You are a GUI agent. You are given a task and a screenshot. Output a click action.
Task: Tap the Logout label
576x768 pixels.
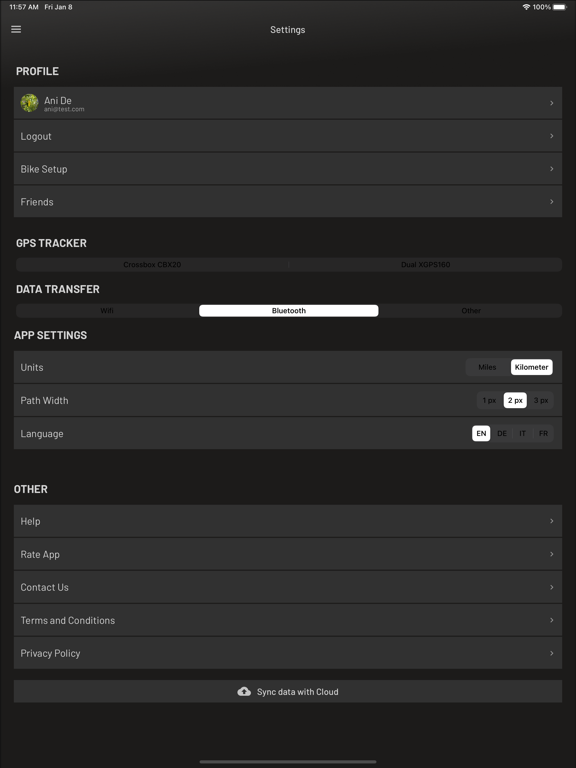click(36, 136)
